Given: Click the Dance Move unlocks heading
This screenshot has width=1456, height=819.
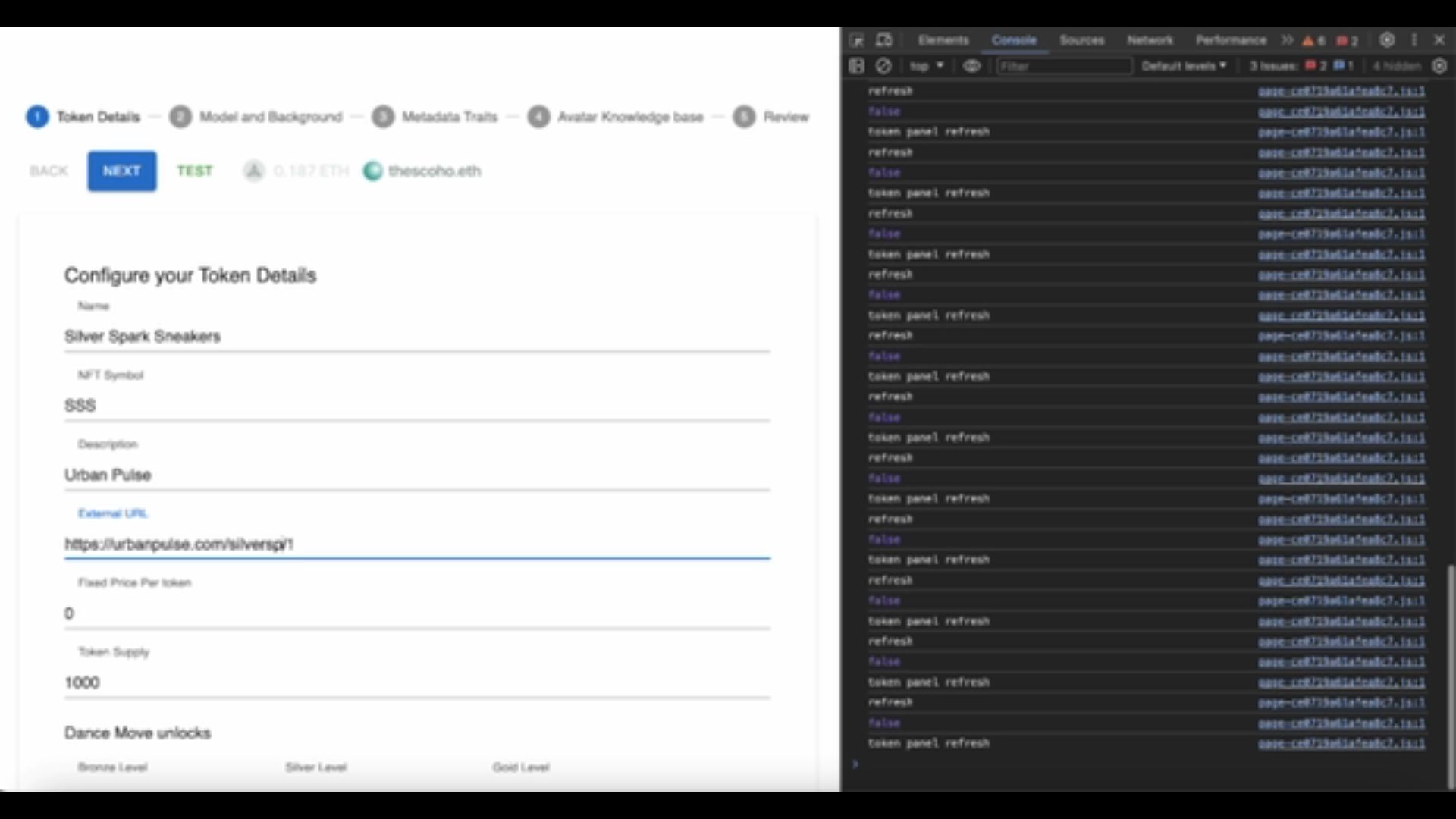Looking at the screenshot, I should [x=137, y=733].
